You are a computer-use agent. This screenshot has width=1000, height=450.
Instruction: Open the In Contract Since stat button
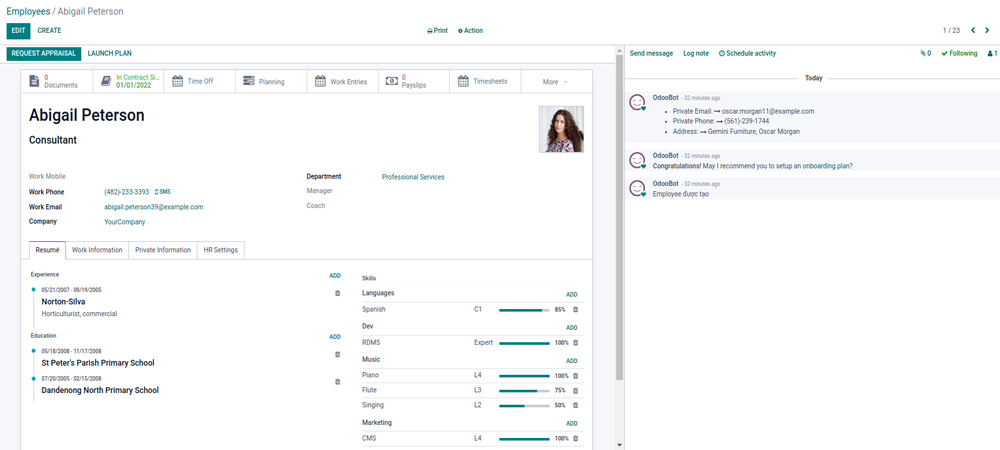point(128,82)
